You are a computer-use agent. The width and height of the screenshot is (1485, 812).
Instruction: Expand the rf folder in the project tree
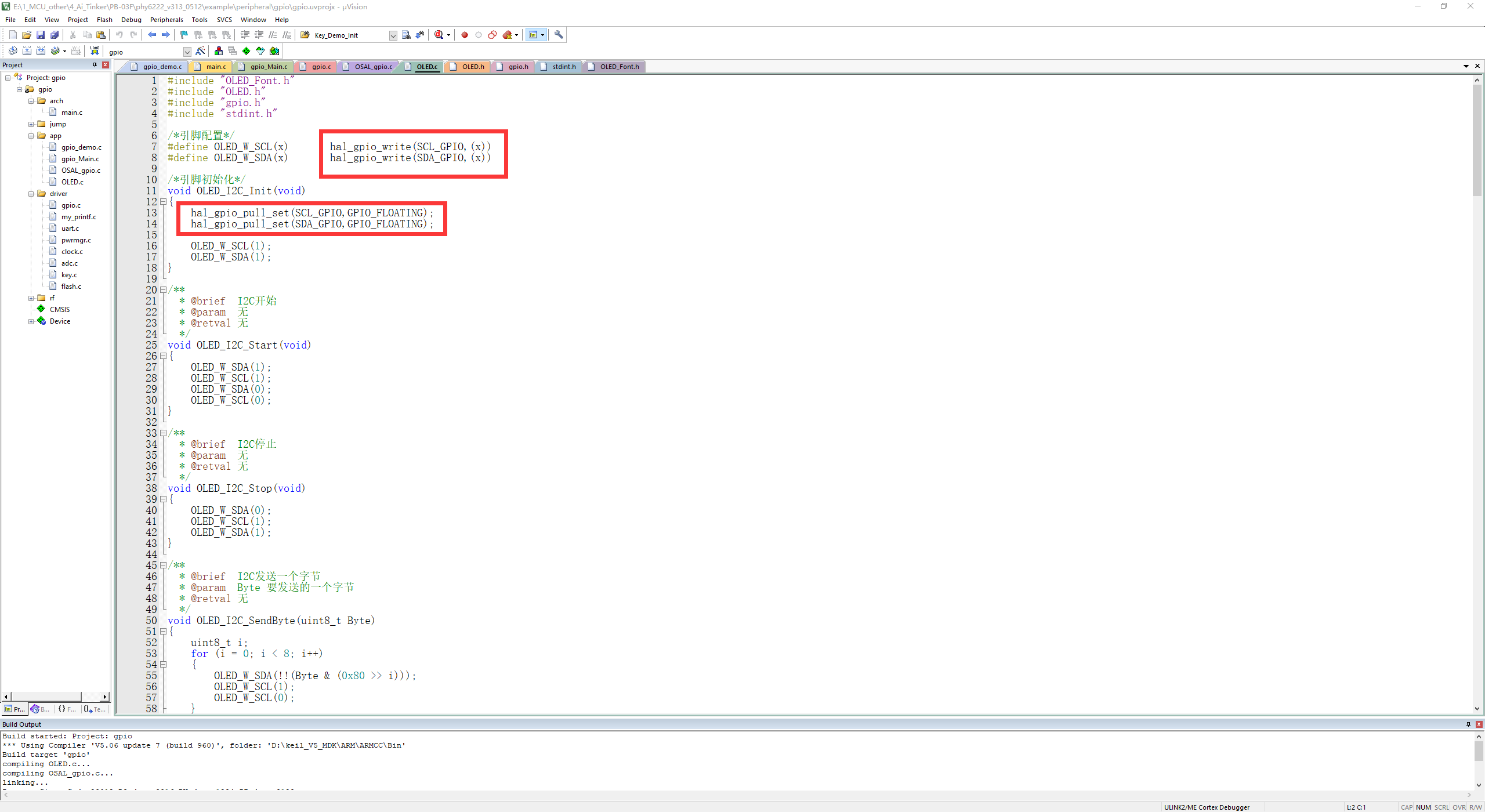pos(31,298)
